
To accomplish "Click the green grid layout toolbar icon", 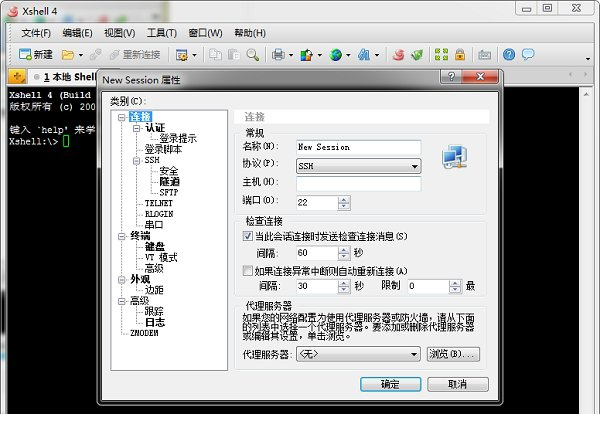I will 441,55.
